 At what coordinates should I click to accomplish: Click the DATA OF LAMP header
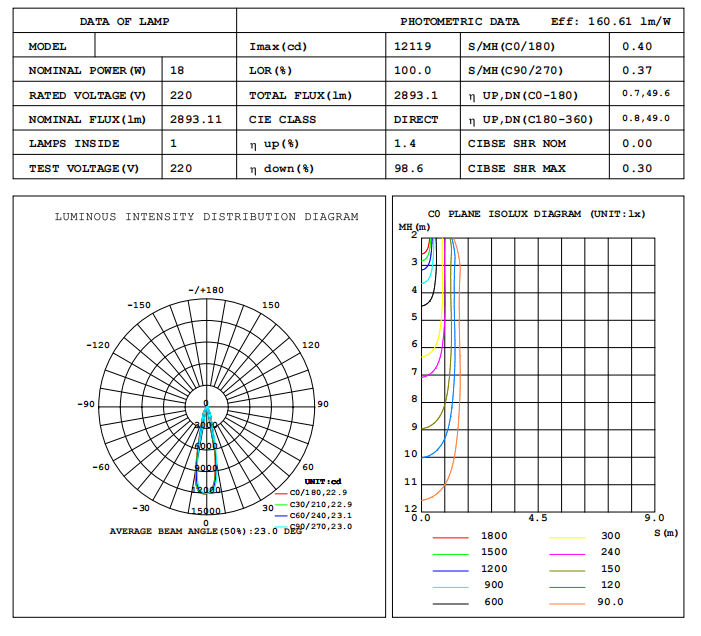pos(124,22)
